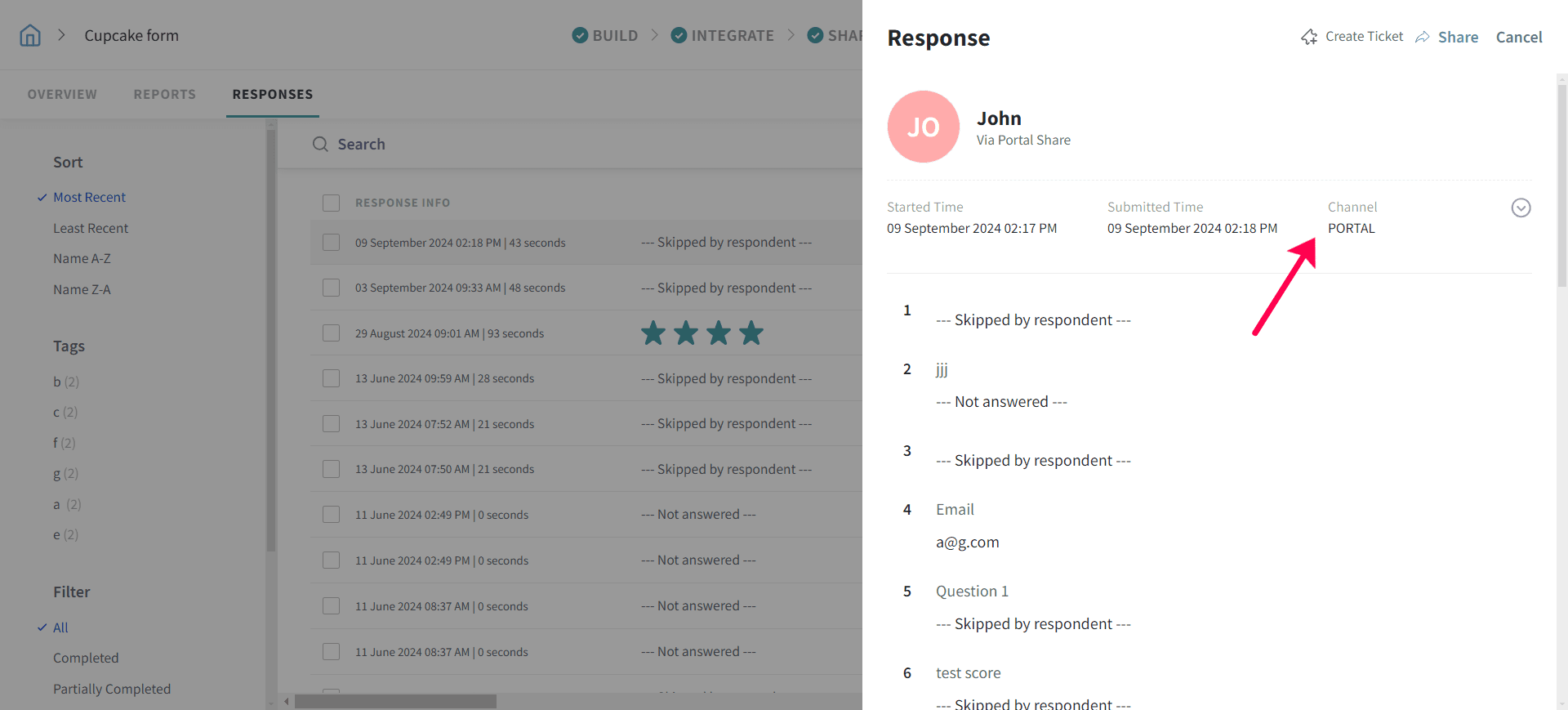Tick the select-all checkbox beside Response Info
Screen dimensions: 1568x710
[331, 203]
